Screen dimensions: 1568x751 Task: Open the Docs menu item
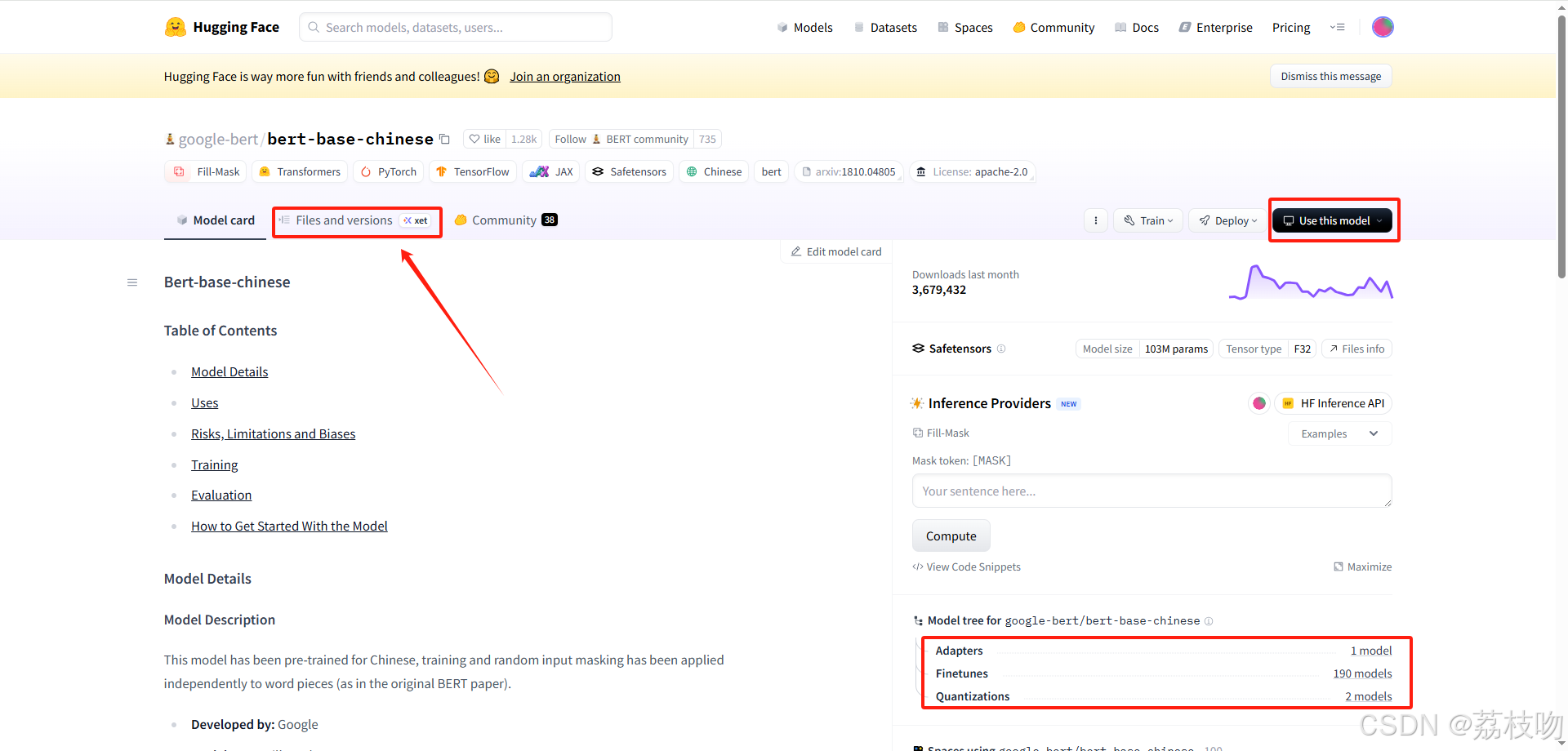(x=1137, y=27)
